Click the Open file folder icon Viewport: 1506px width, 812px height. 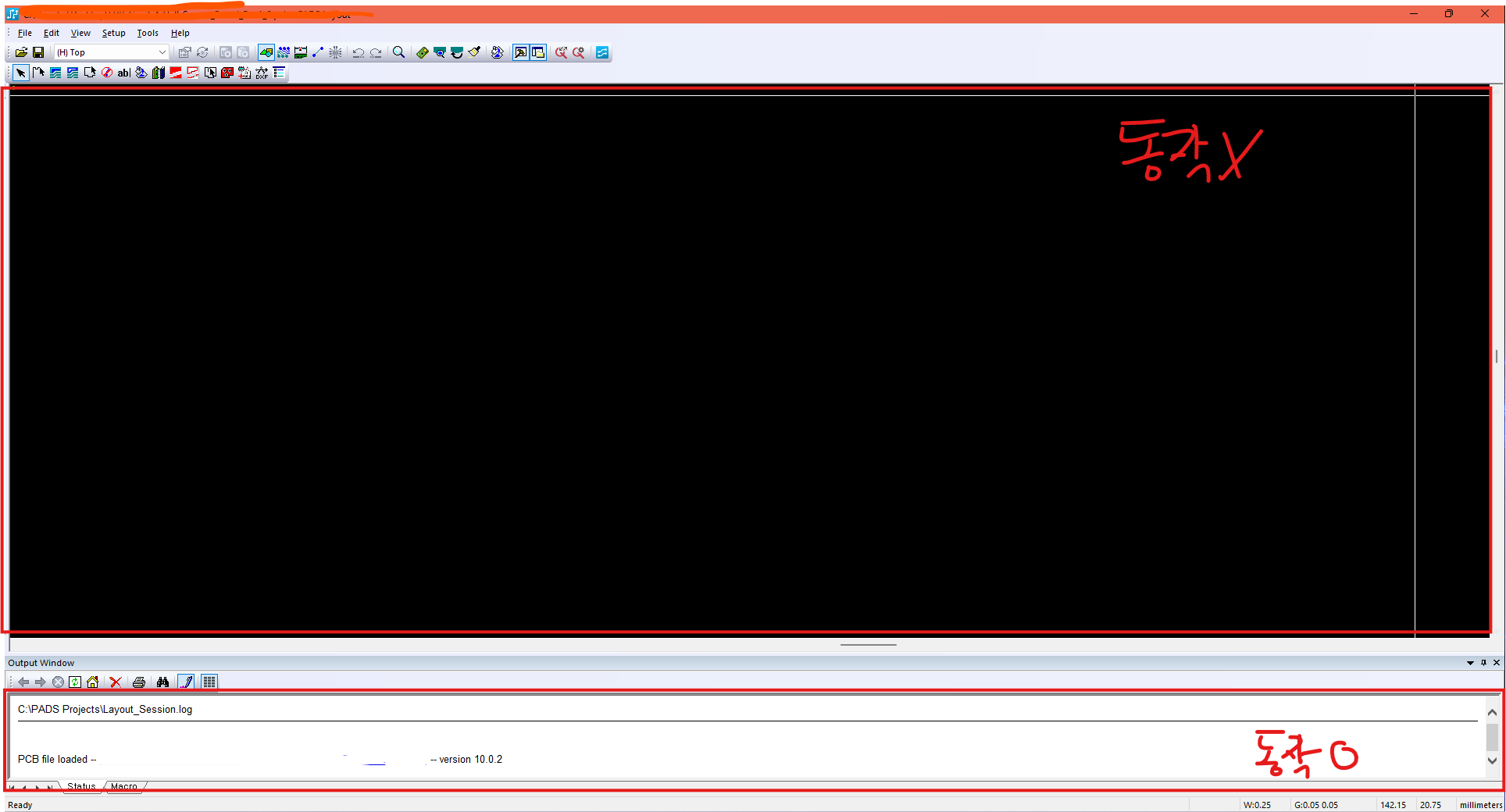(21, 52)
